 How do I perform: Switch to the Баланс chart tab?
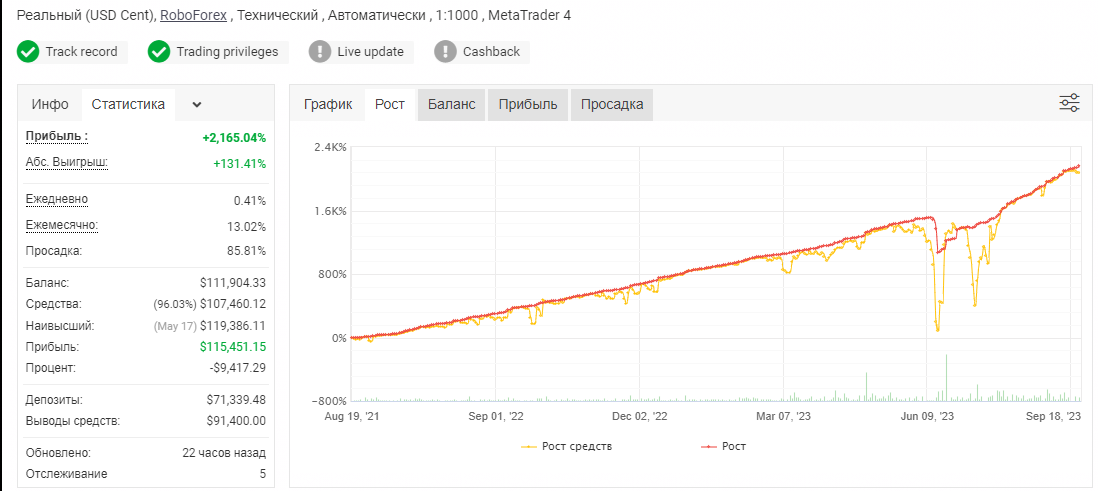click(x=452, y=104)
